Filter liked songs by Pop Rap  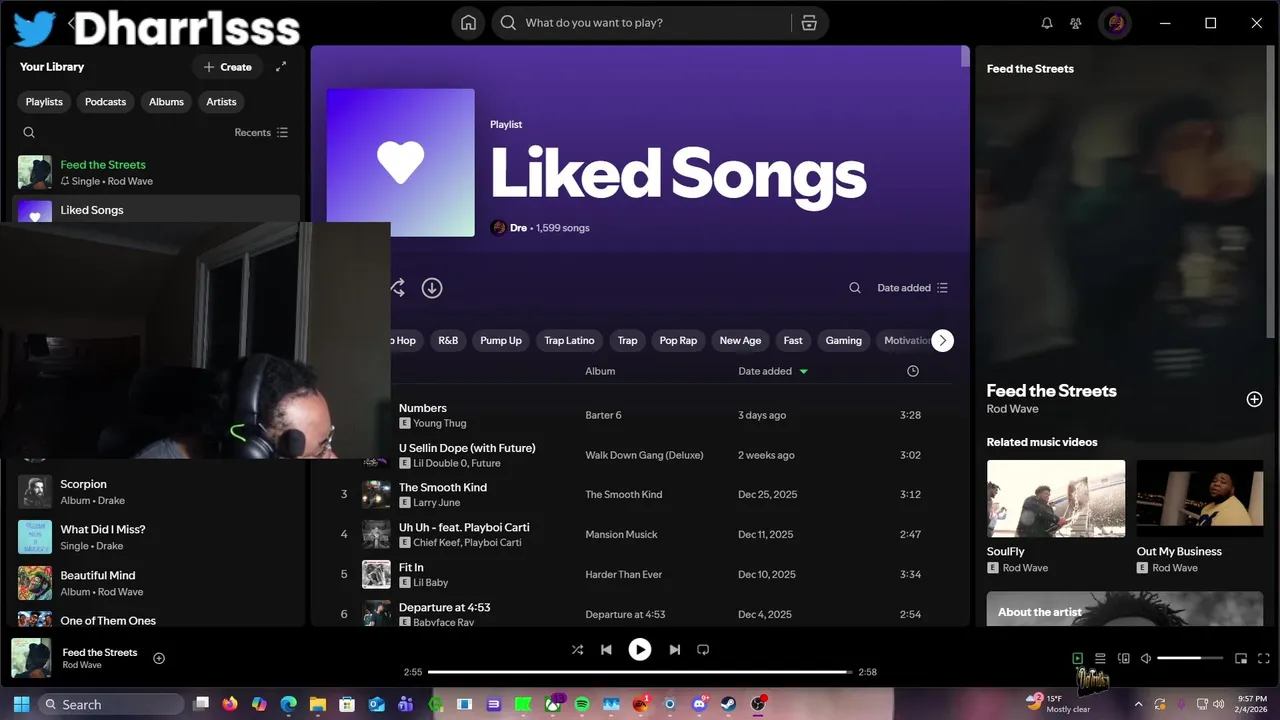678,341
